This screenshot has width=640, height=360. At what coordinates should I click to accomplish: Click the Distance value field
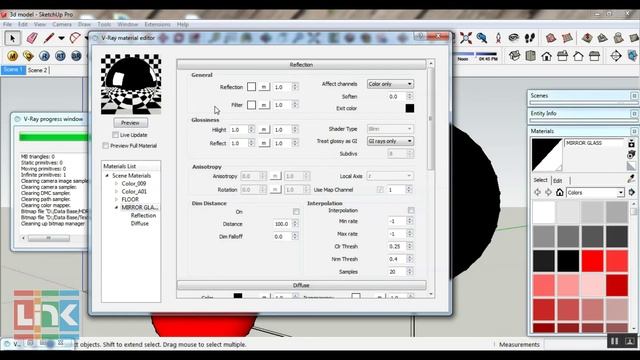pos(282,224)
